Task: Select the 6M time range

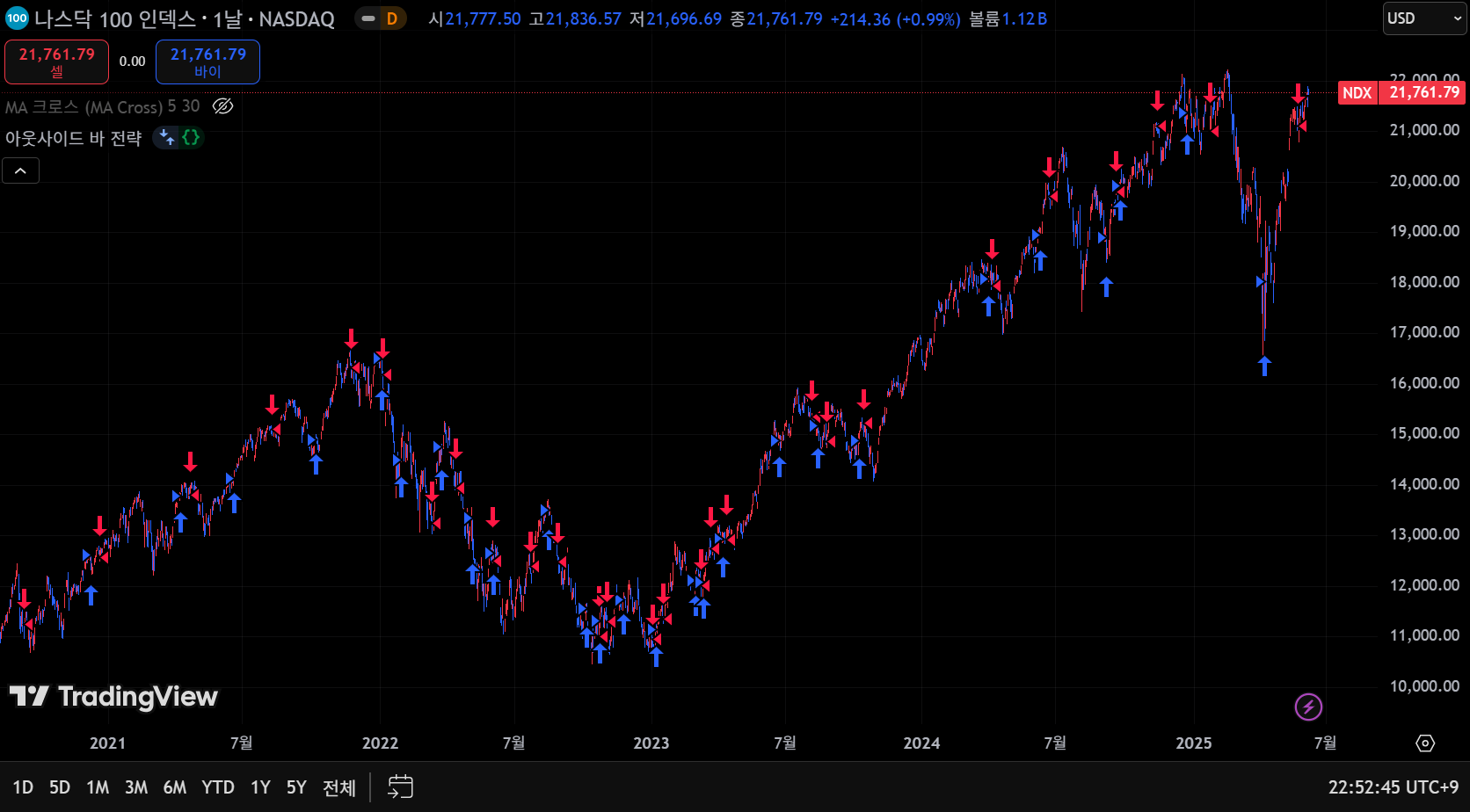Action: tap(175, 787)
